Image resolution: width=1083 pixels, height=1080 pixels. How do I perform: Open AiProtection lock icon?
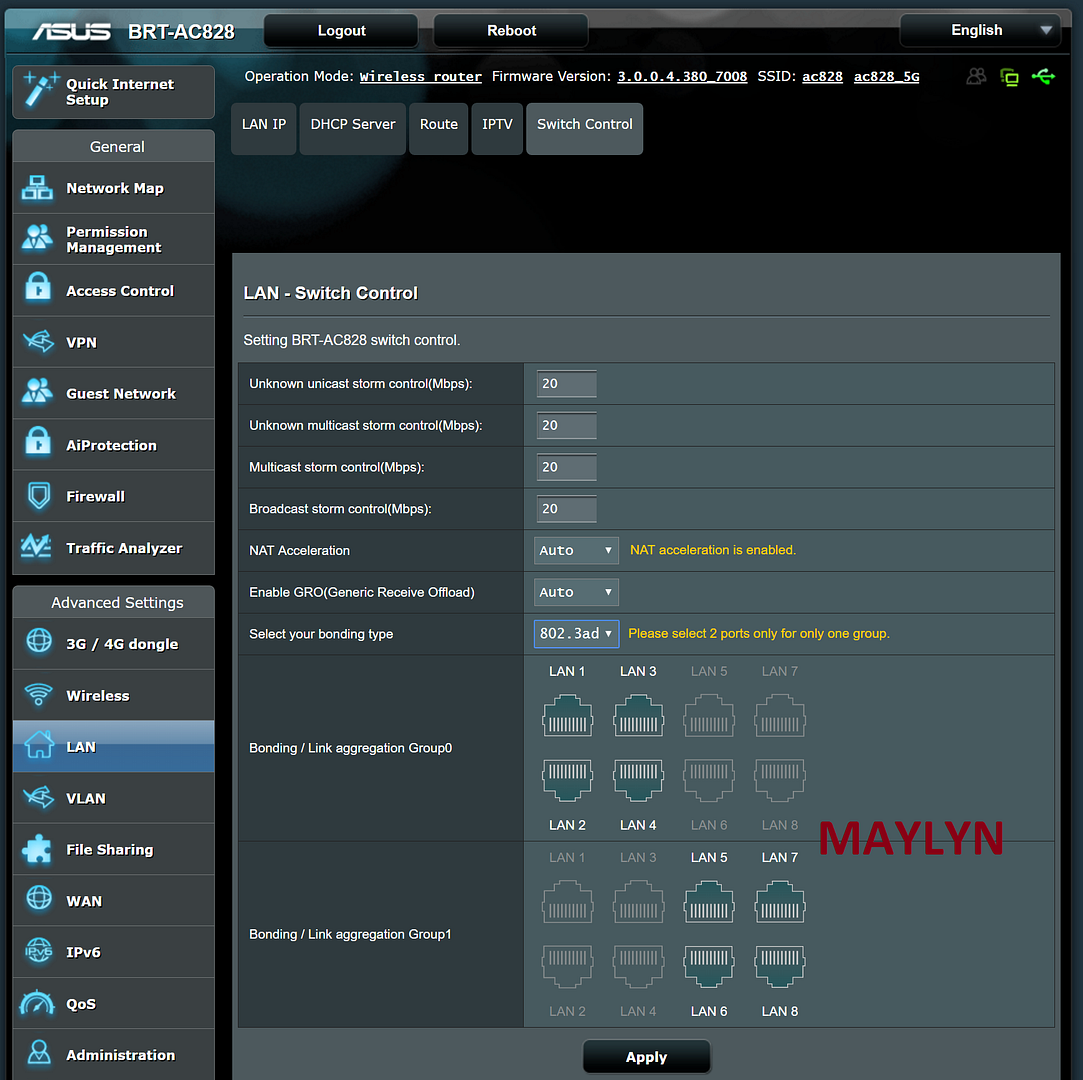pyautogui.click(x=38, y=443)
